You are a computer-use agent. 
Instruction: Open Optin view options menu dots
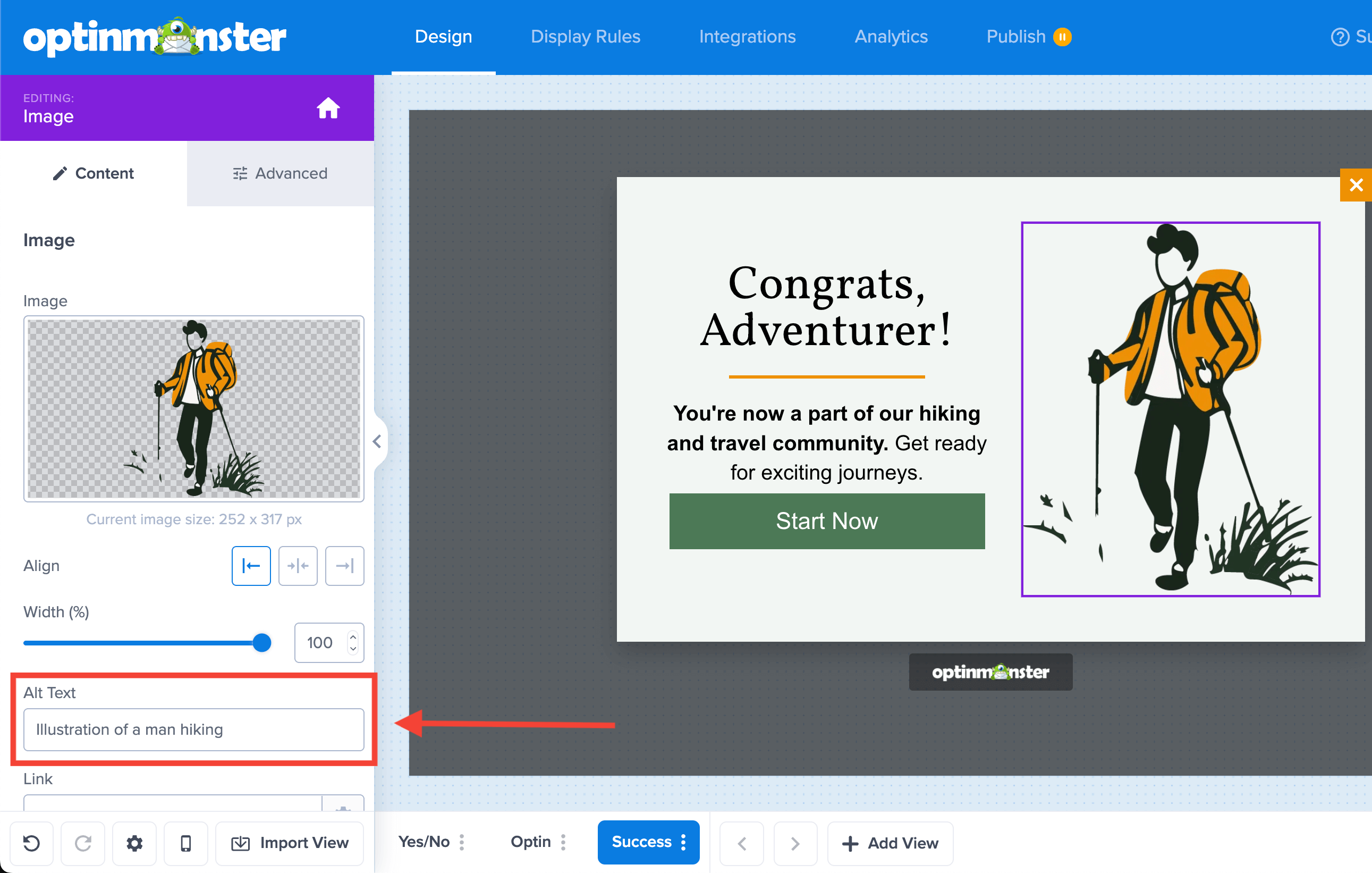click(563, 842)
